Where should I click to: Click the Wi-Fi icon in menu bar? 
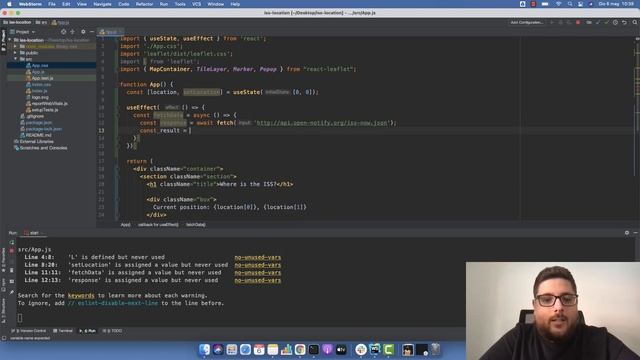(558, 4)
